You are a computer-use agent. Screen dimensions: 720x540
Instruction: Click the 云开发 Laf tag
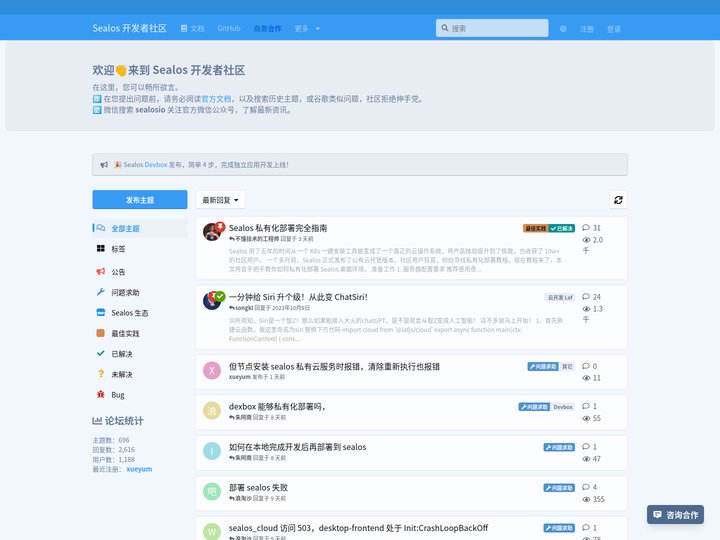click(x=560, y=298)
